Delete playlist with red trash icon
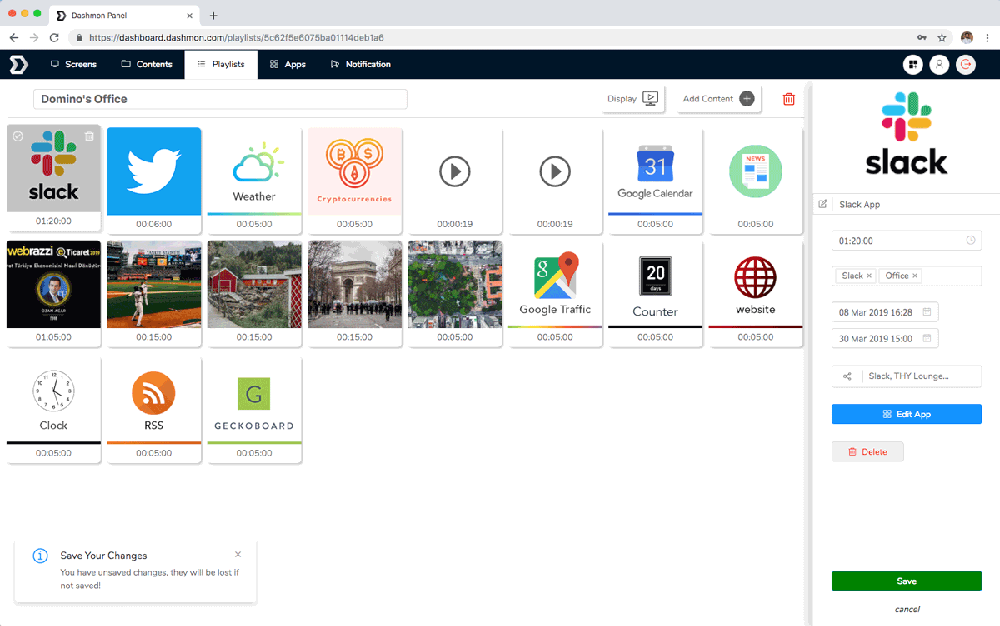This screenshot has height=626, width=1000. pyautogui.click(x=789, y=99)
